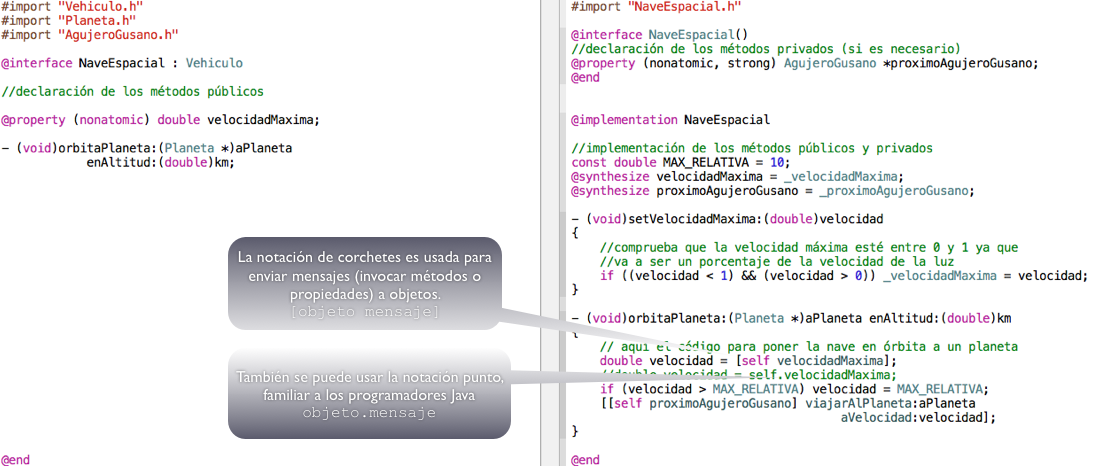
Task: Click the "@synthesize velocidadMaxima = _velocidadMaxima;" line
Action: (x=737, y=176)
